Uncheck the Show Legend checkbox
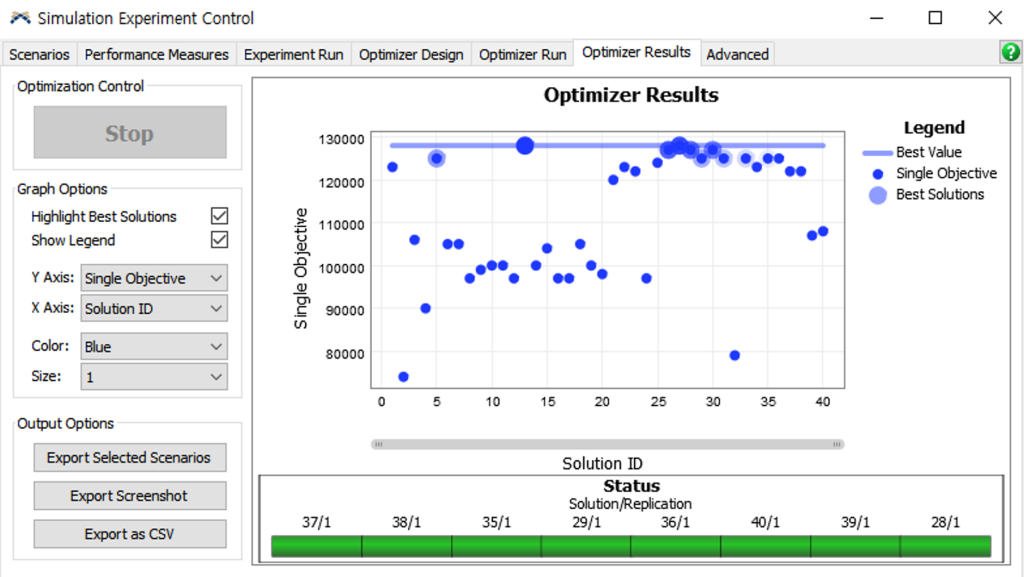Viewport: 1024px width, 577px height. click(x=219, y=240)
